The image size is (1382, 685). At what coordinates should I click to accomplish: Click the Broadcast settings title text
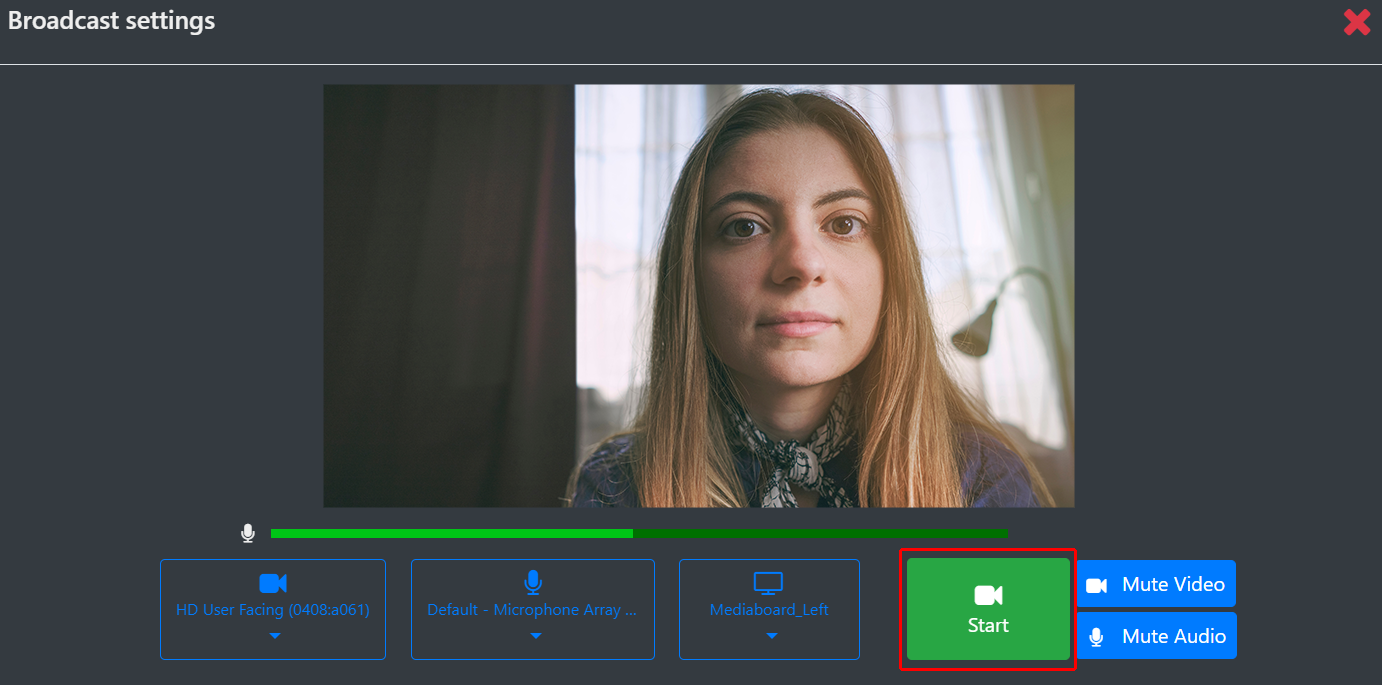tap(111, 20)
